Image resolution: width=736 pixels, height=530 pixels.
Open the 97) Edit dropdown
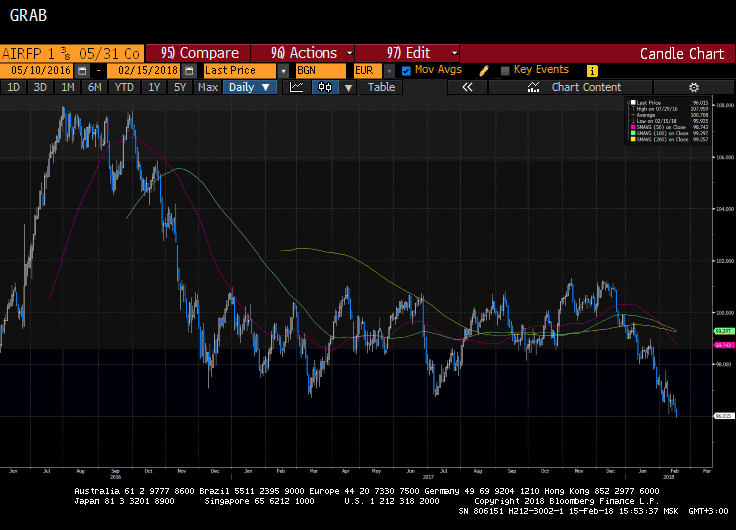pyautogui.click(x=407, y=53)
